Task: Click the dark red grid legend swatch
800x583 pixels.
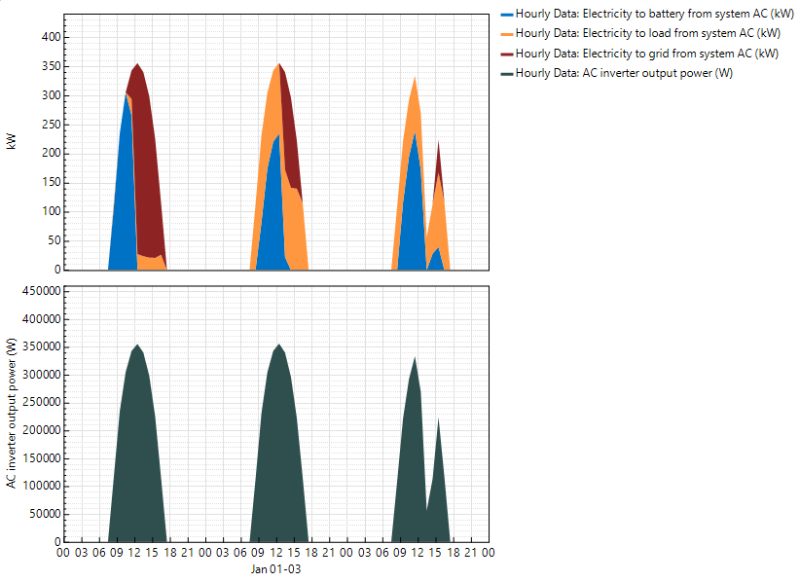Action: coord(505,54)
